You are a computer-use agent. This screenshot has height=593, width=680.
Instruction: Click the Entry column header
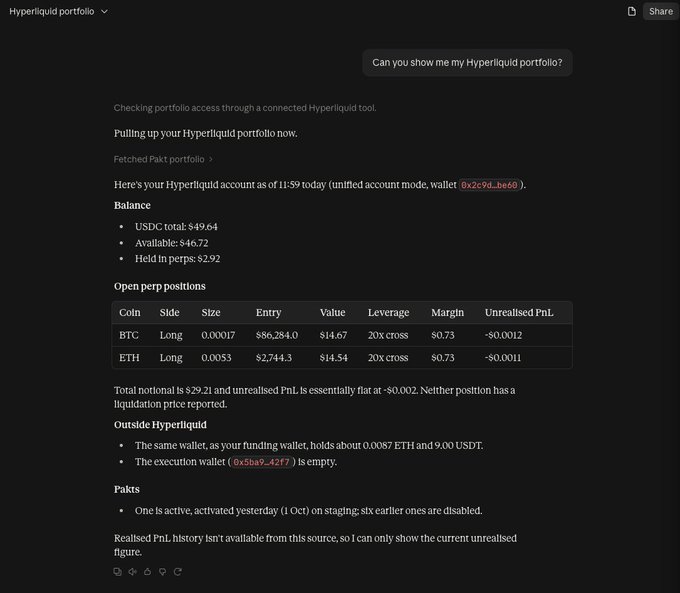click(268, 313)
